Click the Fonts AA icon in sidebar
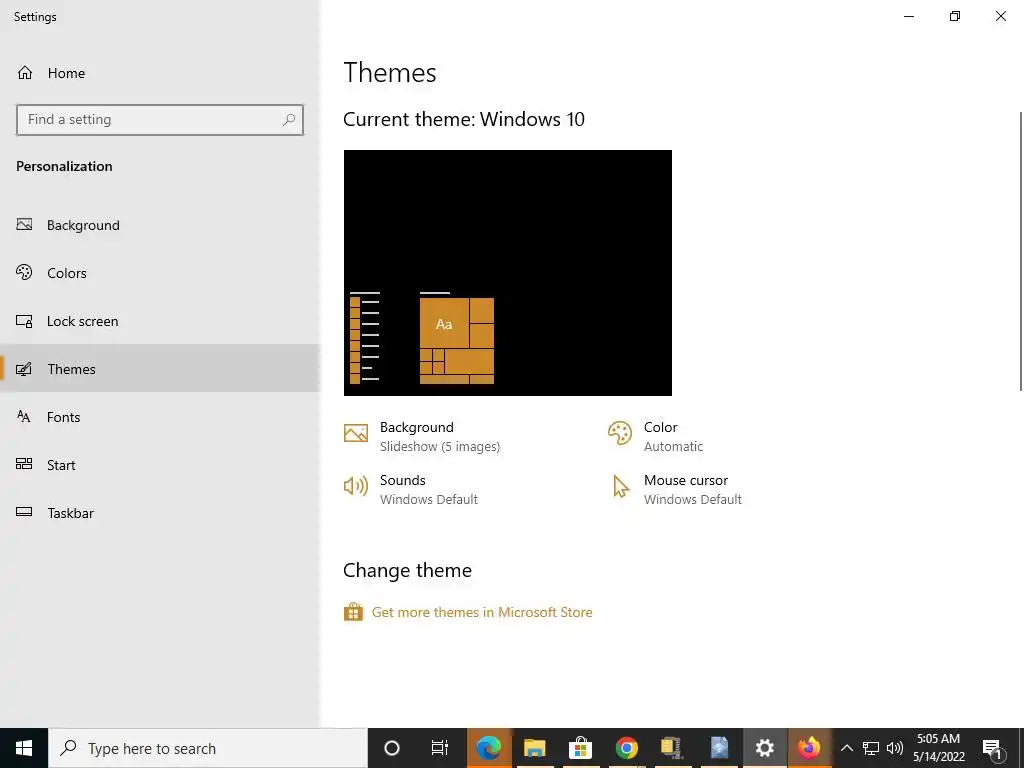1024x768 pixels. tap(24, 417)
